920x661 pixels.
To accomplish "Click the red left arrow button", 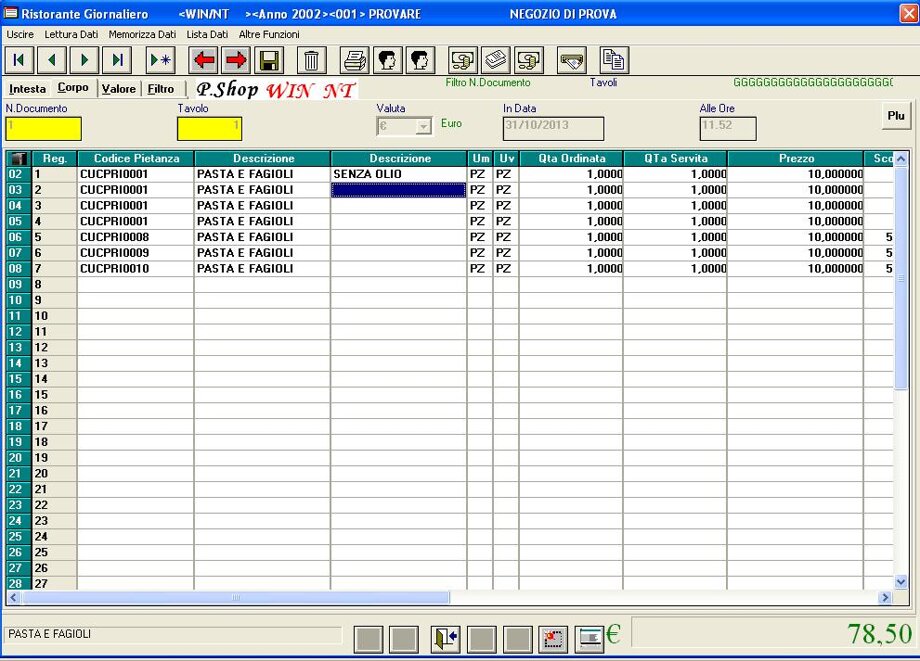I will click(x=204, y=60).
